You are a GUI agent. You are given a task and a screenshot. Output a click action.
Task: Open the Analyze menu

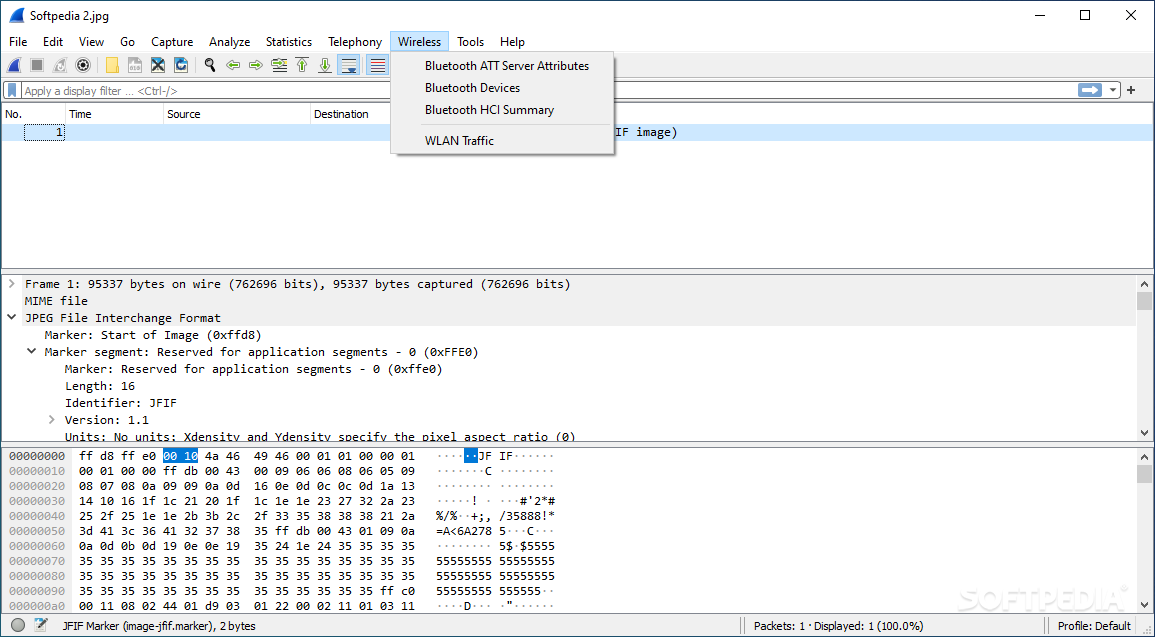[x=230, y=42]
